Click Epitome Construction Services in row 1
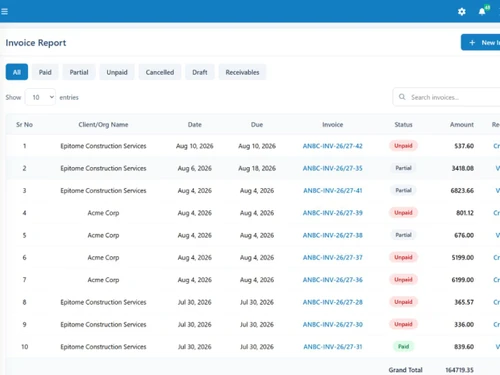The image size is (500, 375). (x=103, y=146)
